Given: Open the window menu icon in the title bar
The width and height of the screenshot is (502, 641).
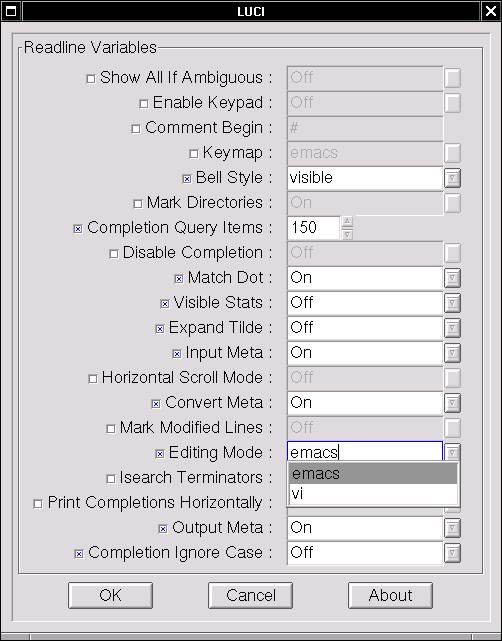Looking at the screenshot, I should click(11, 11).
